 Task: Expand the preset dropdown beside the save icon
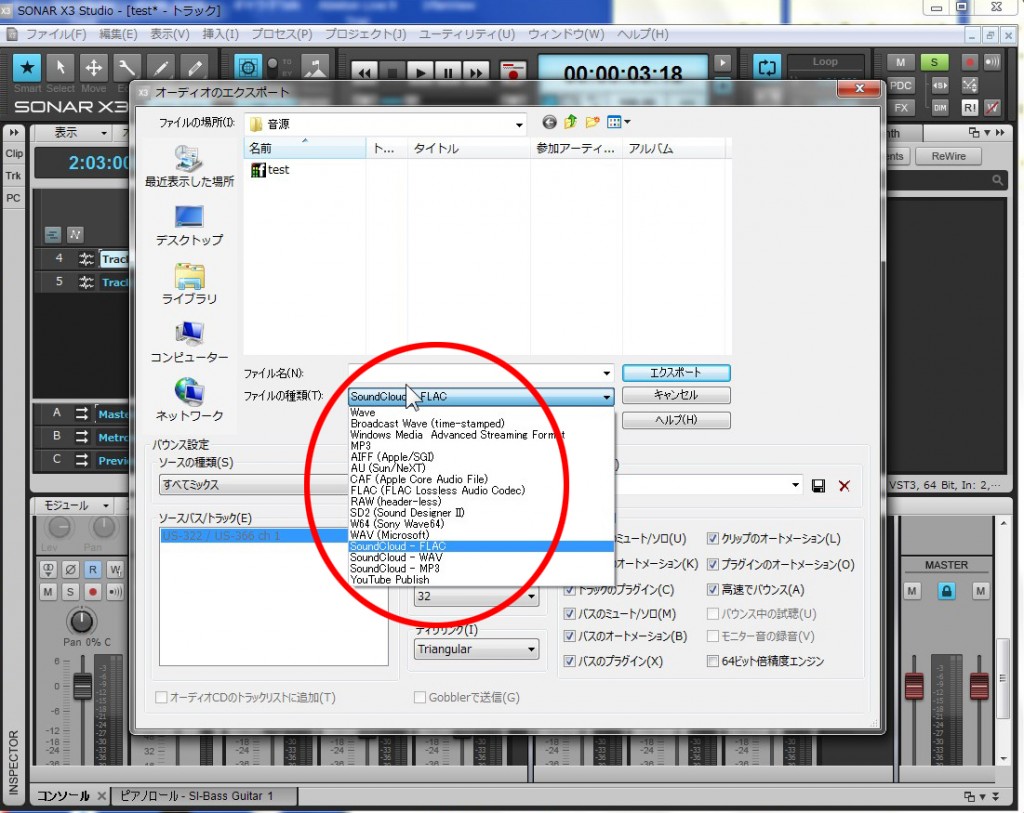coord(795,485)
